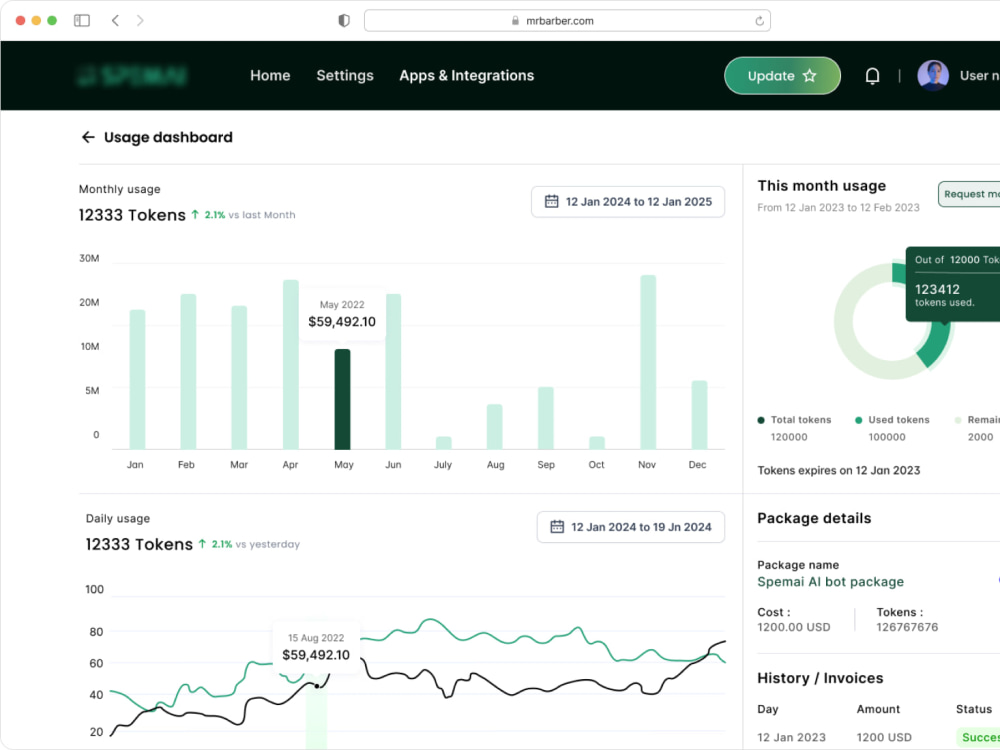Select the short Oct bar
1000x750 pixels.
(x=597, y=443)
